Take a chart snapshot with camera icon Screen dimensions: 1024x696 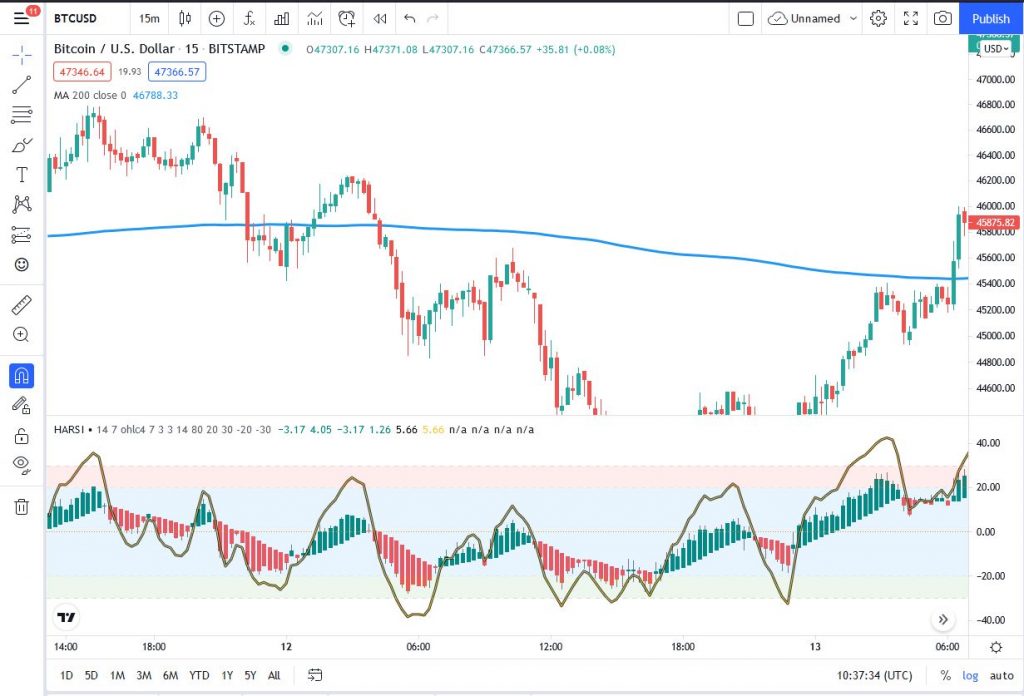[942, 18]
